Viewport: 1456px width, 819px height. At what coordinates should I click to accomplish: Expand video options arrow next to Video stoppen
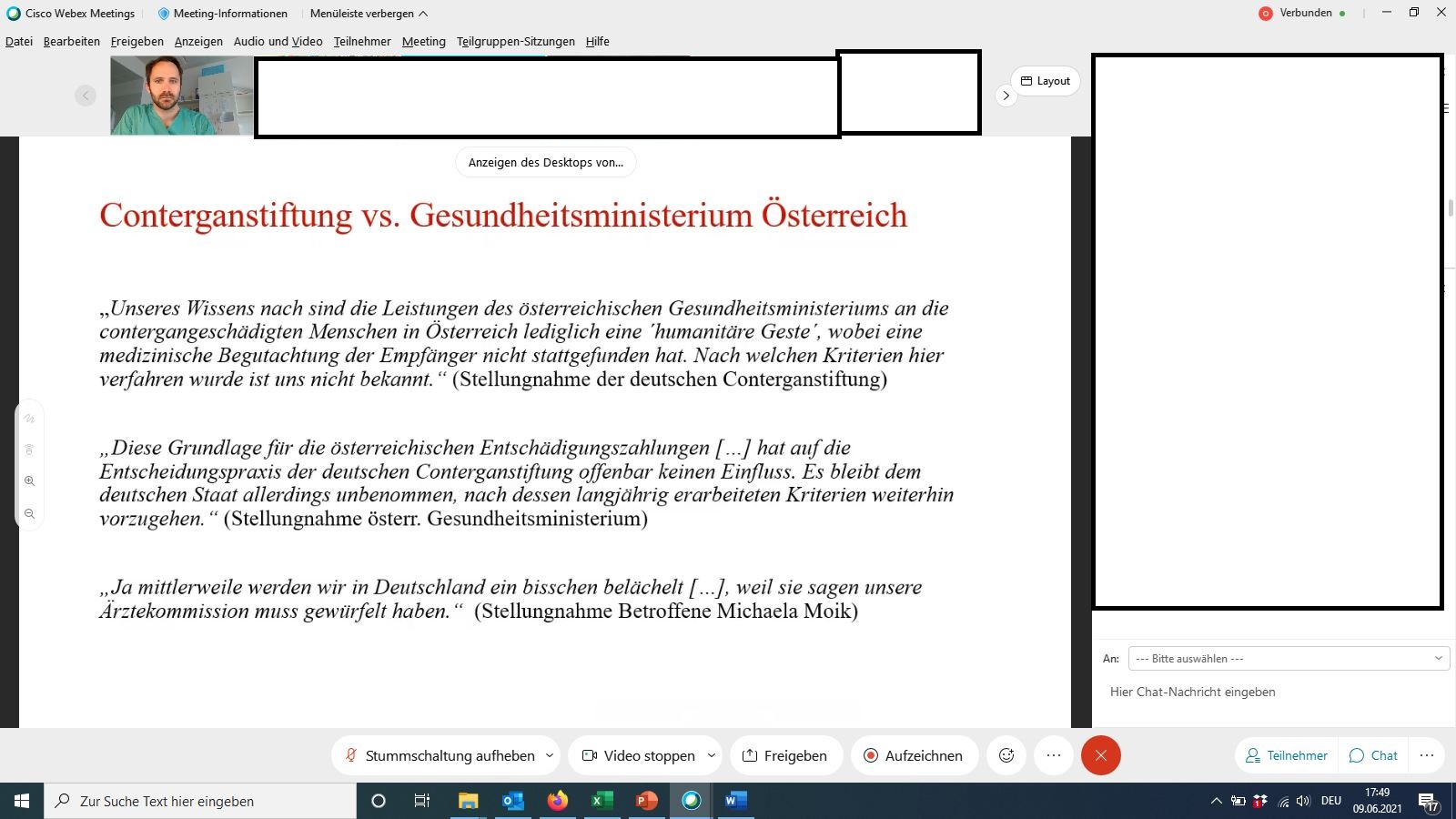point(712,755)
